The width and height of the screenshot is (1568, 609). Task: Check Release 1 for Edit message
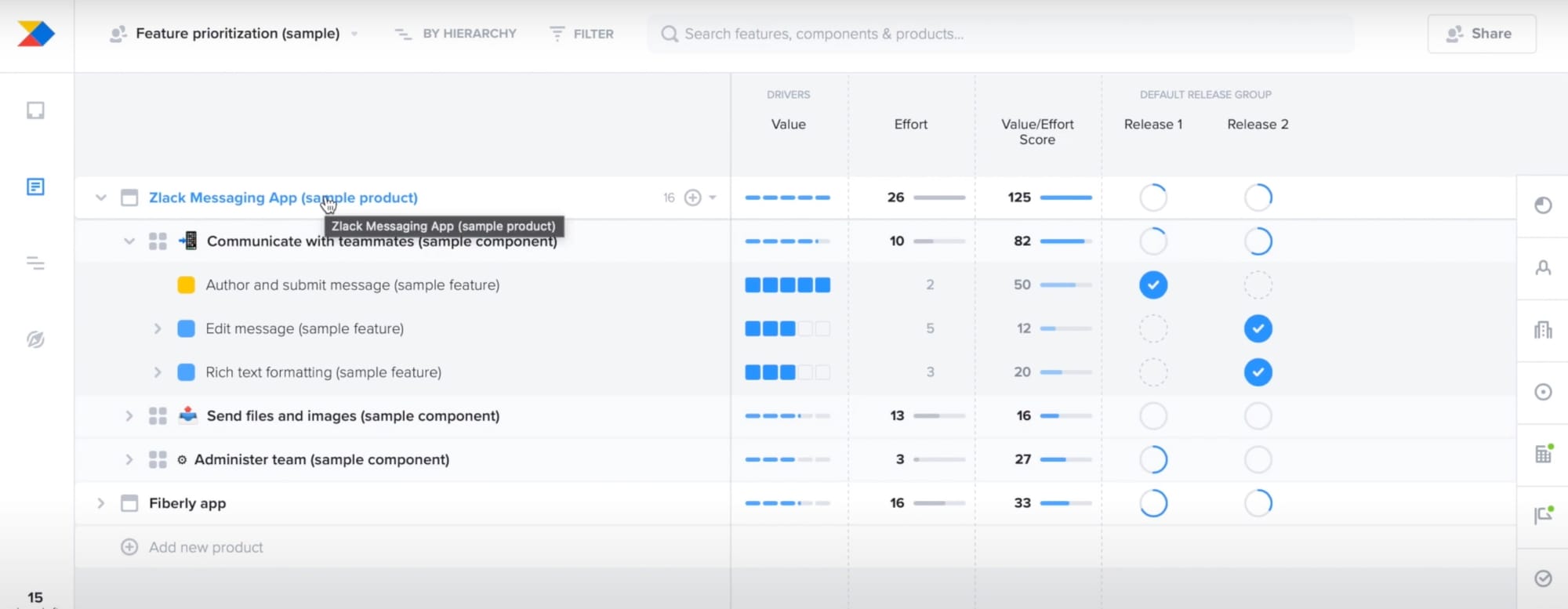click(x=1153, y=328)
